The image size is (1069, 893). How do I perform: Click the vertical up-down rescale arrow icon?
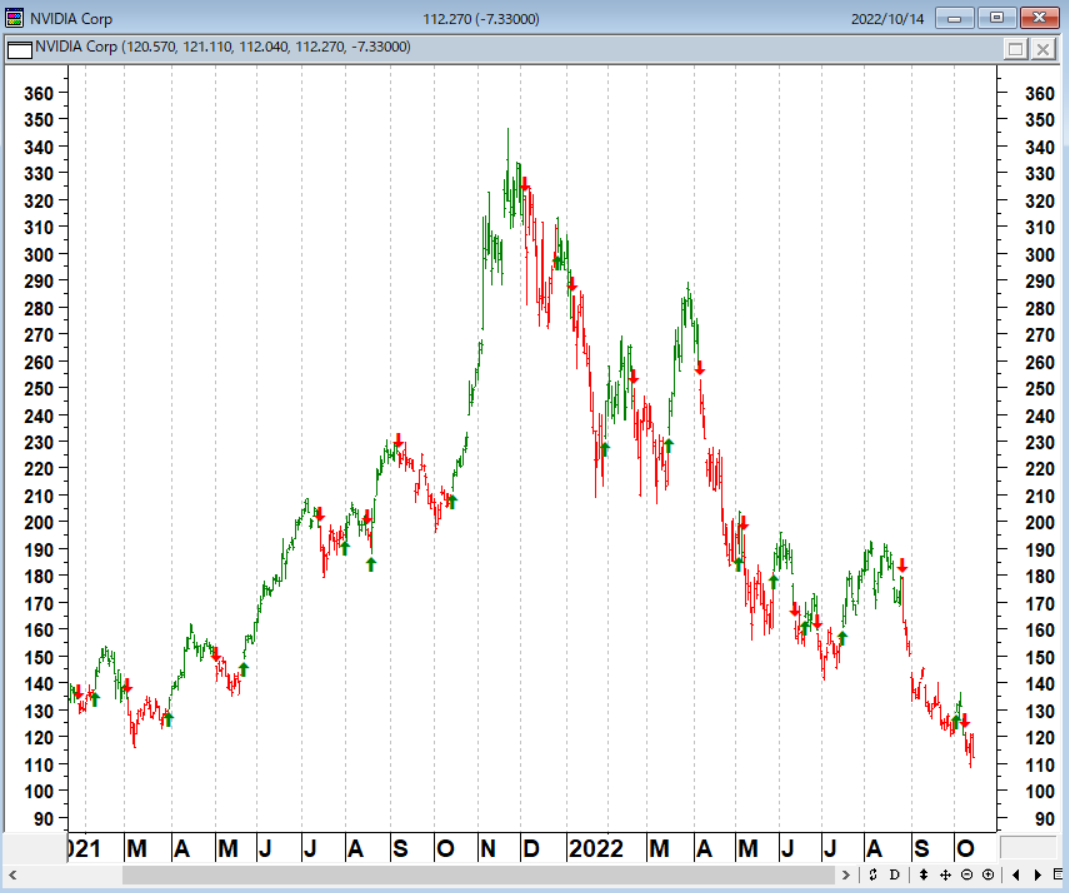tap(924, 875)
